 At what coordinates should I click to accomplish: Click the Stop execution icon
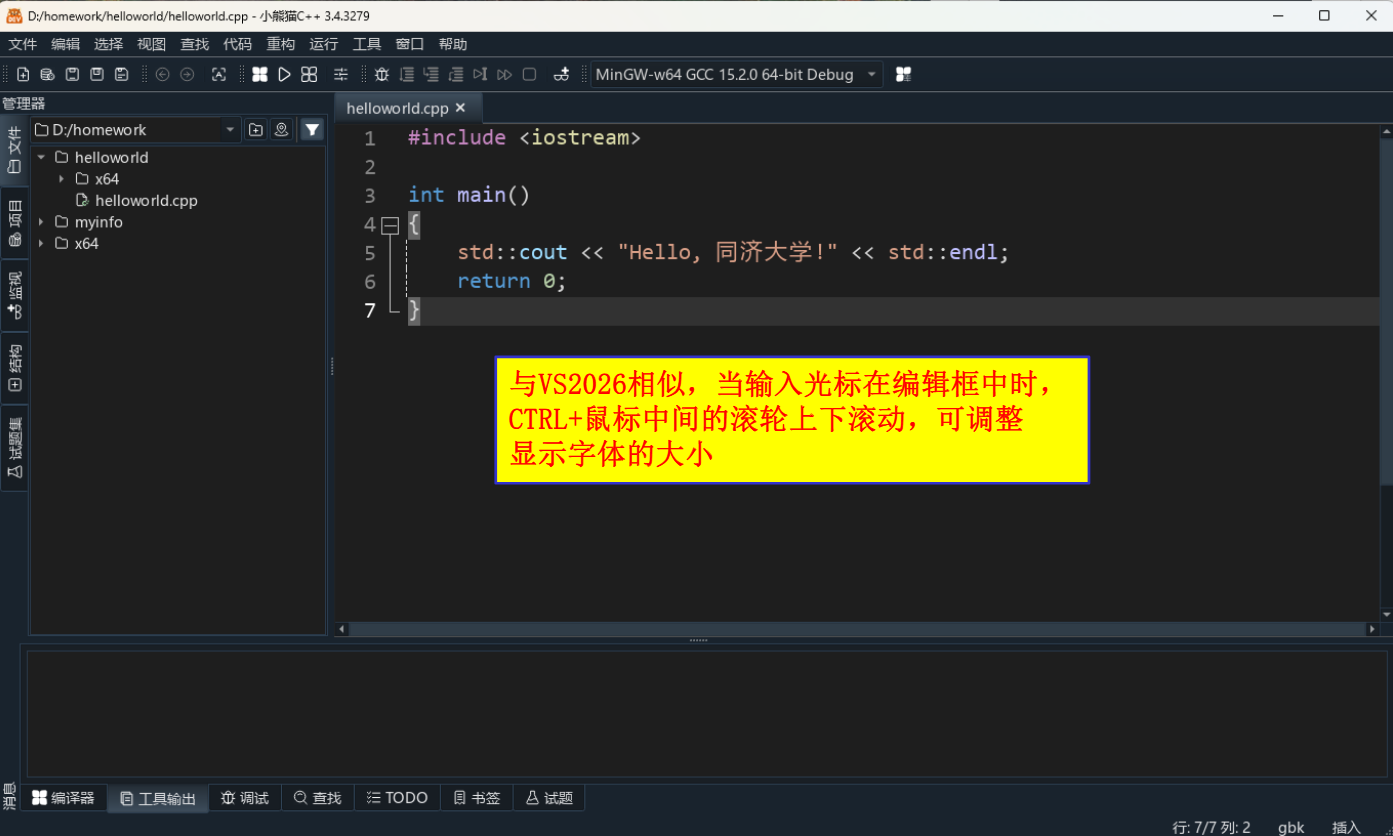click(x=529, y=74)
